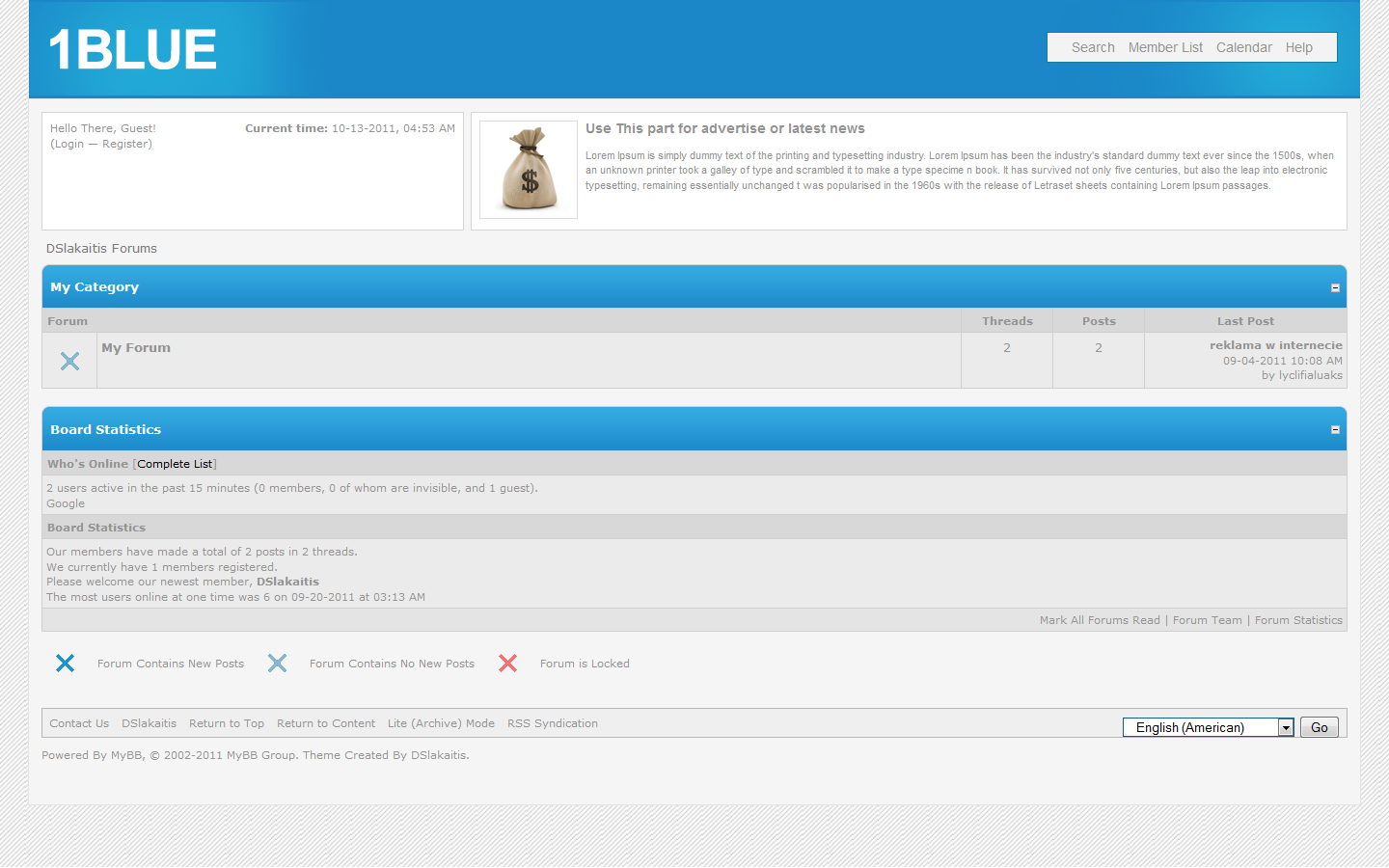1389x868 pixels.
Task: Open the My Forum link
Action: 136,348
